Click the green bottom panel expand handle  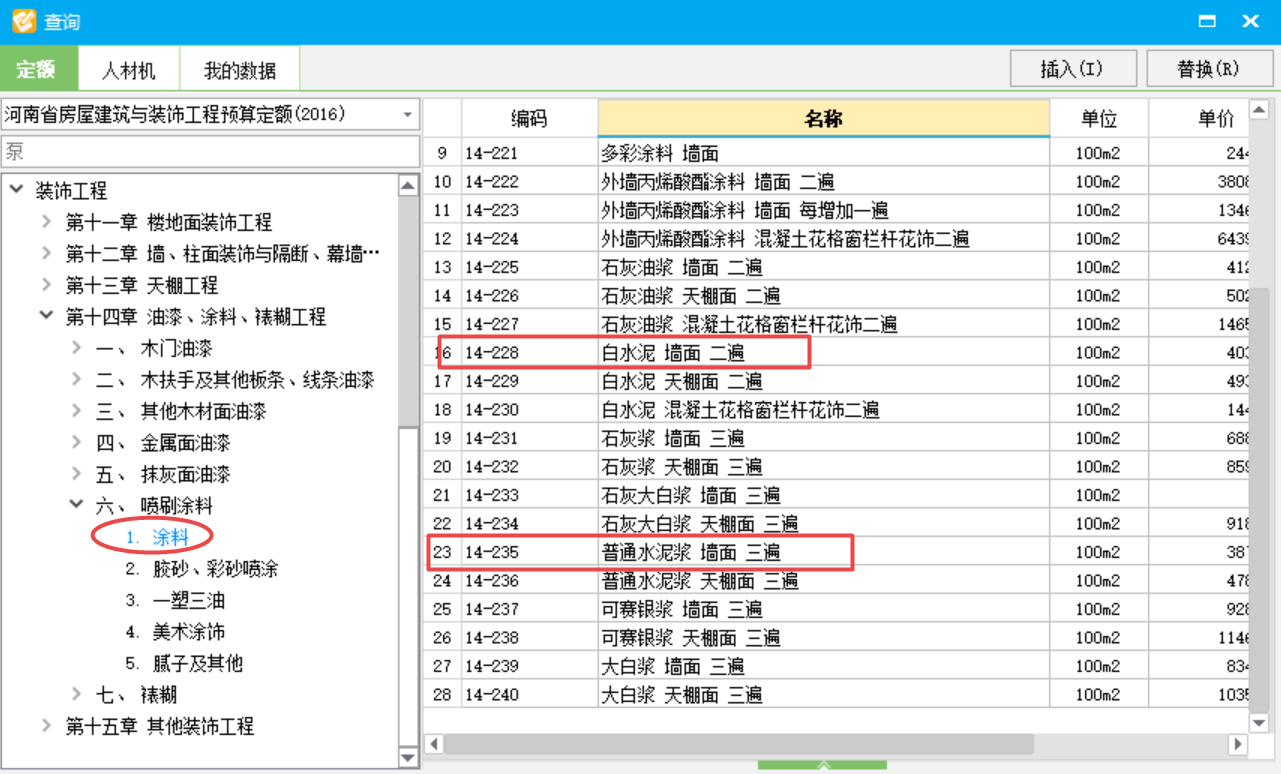click(x=822, y=766)
